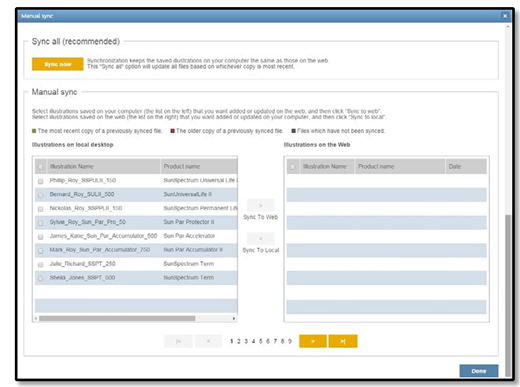Click the Sync To Local arrow button

[260, 238]
